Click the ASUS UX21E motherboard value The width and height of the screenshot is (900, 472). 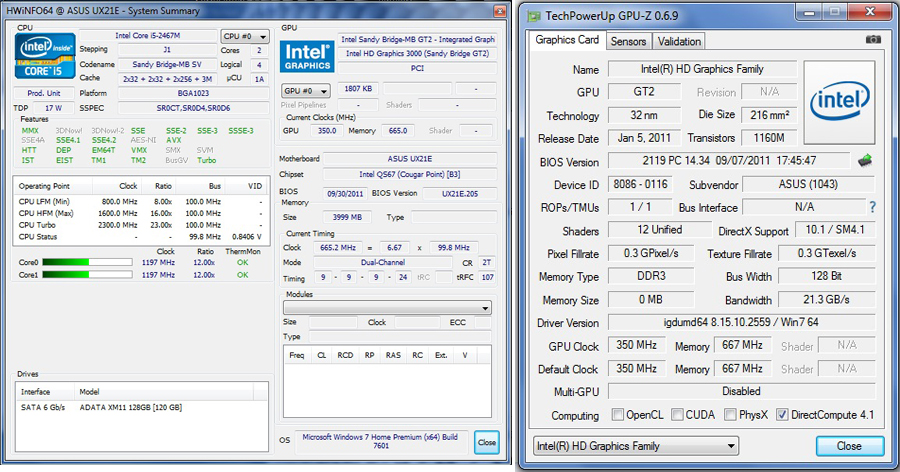coord(410,158)
